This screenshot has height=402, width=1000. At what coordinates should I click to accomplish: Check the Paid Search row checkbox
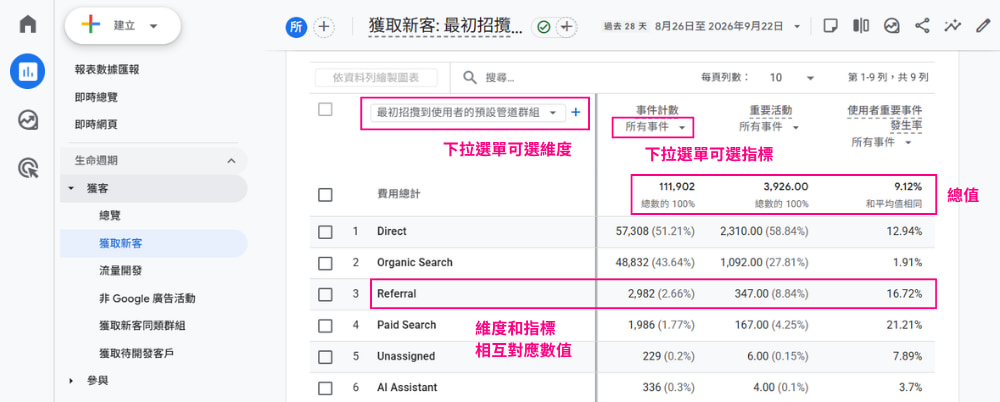(x=325, y=325)
